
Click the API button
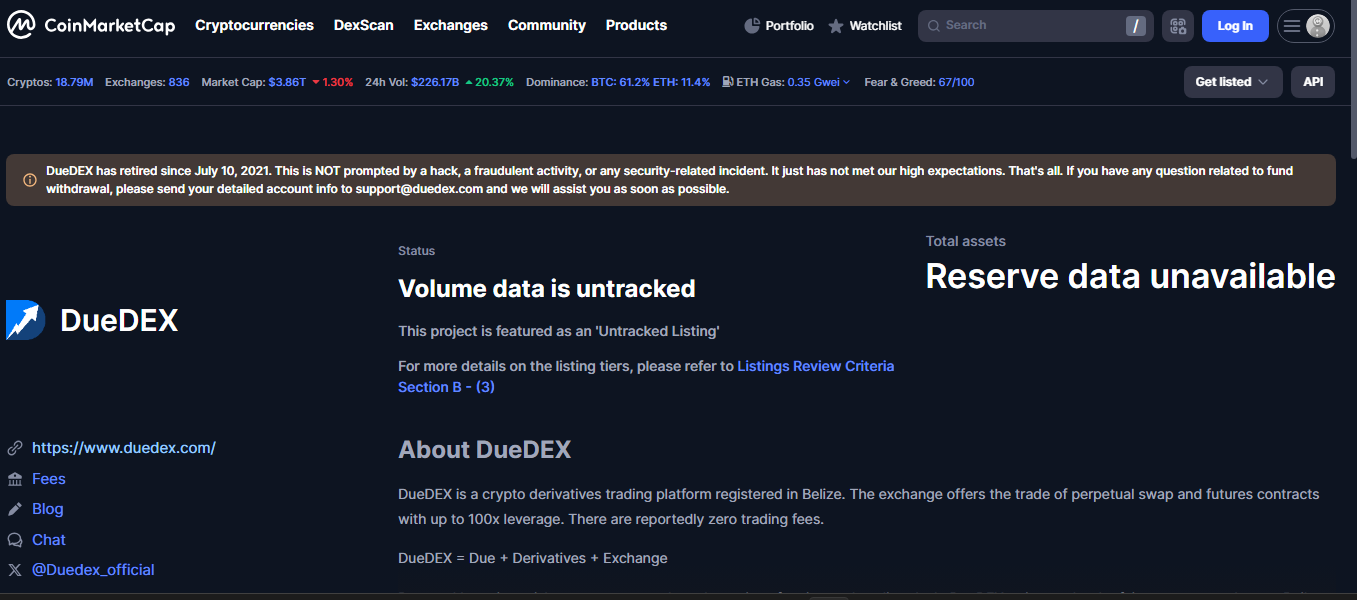pos(1313,82)
